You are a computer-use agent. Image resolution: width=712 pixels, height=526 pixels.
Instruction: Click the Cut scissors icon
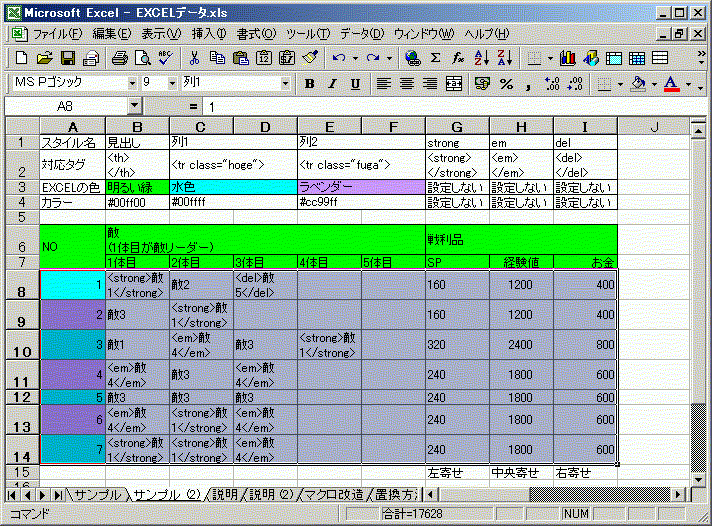tap(194, 58)
